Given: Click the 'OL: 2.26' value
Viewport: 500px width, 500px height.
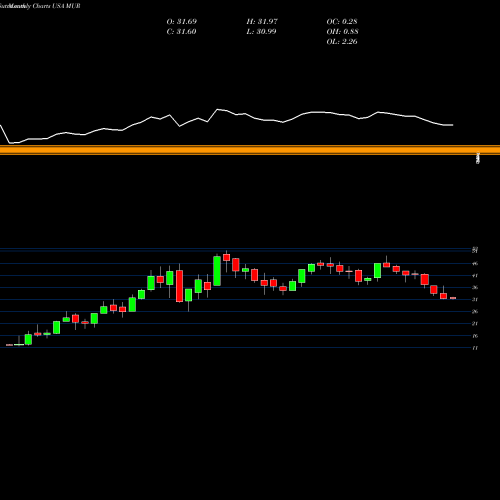Looking at the screenshot, I should (x=342, y=42).
